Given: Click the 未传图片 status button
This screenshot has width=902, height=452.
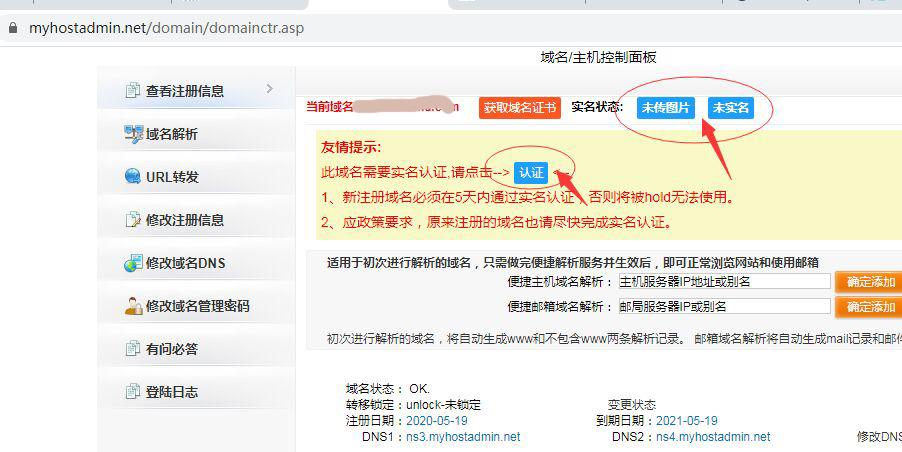Looking at the screenshot, I should click(x=666, y=108).
